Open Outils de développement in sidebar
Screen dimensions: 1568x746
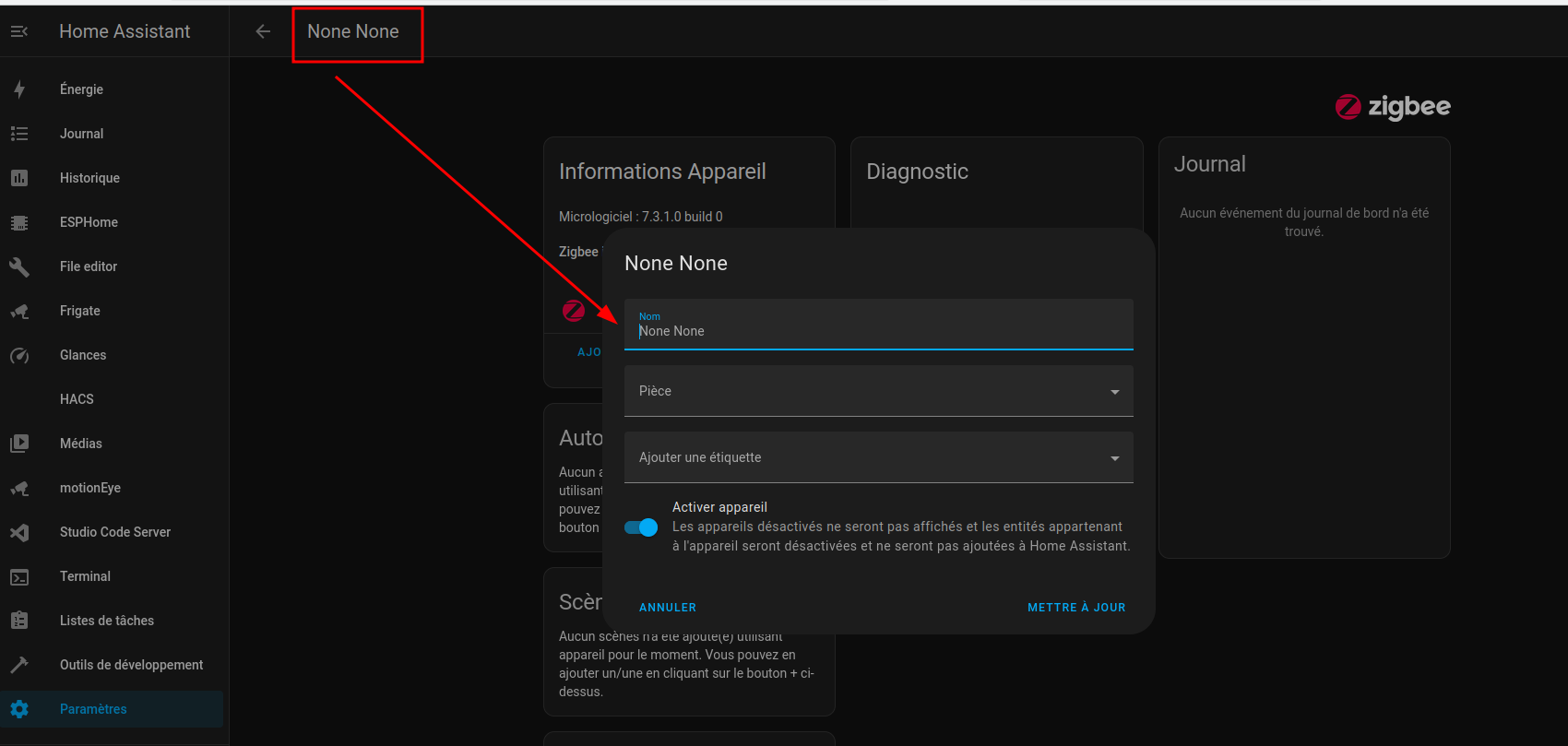click(112, 665)
